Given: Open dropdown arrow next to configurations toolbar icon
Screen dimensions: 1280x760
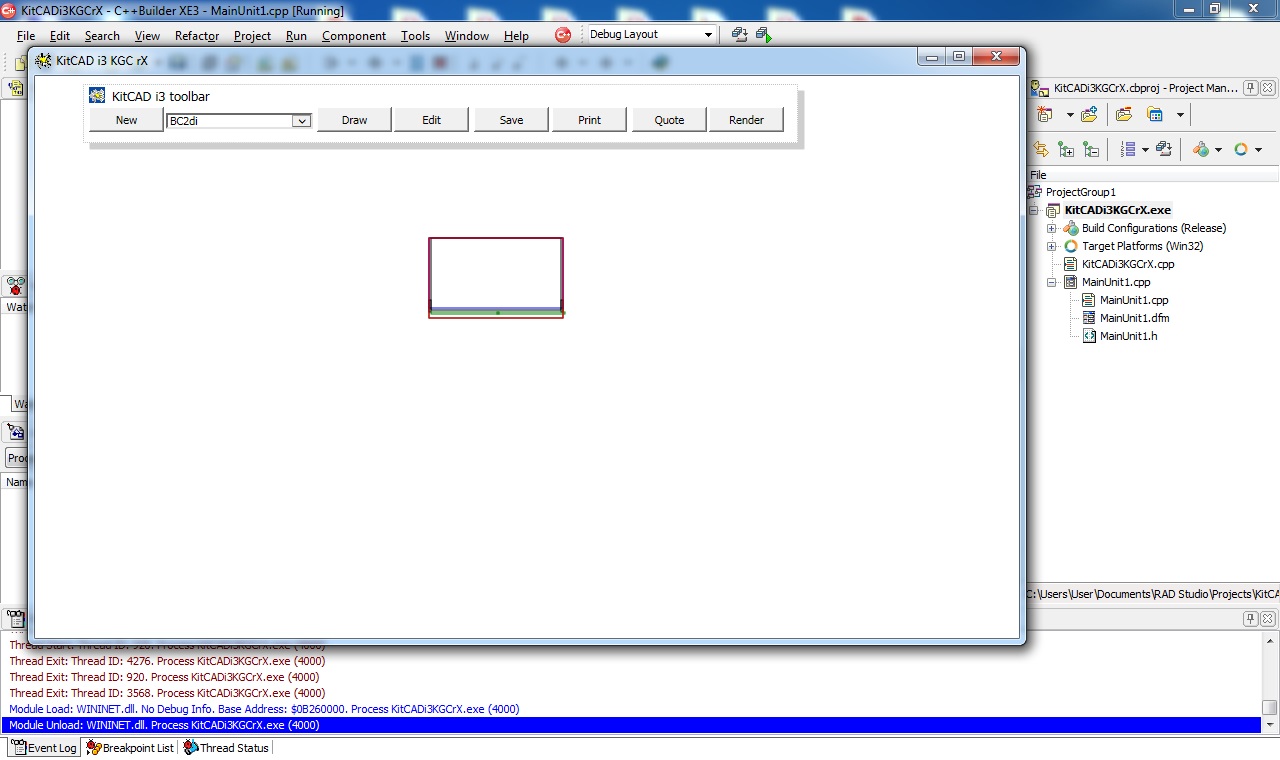Looking at the screenshot, I should point(1218,150).
